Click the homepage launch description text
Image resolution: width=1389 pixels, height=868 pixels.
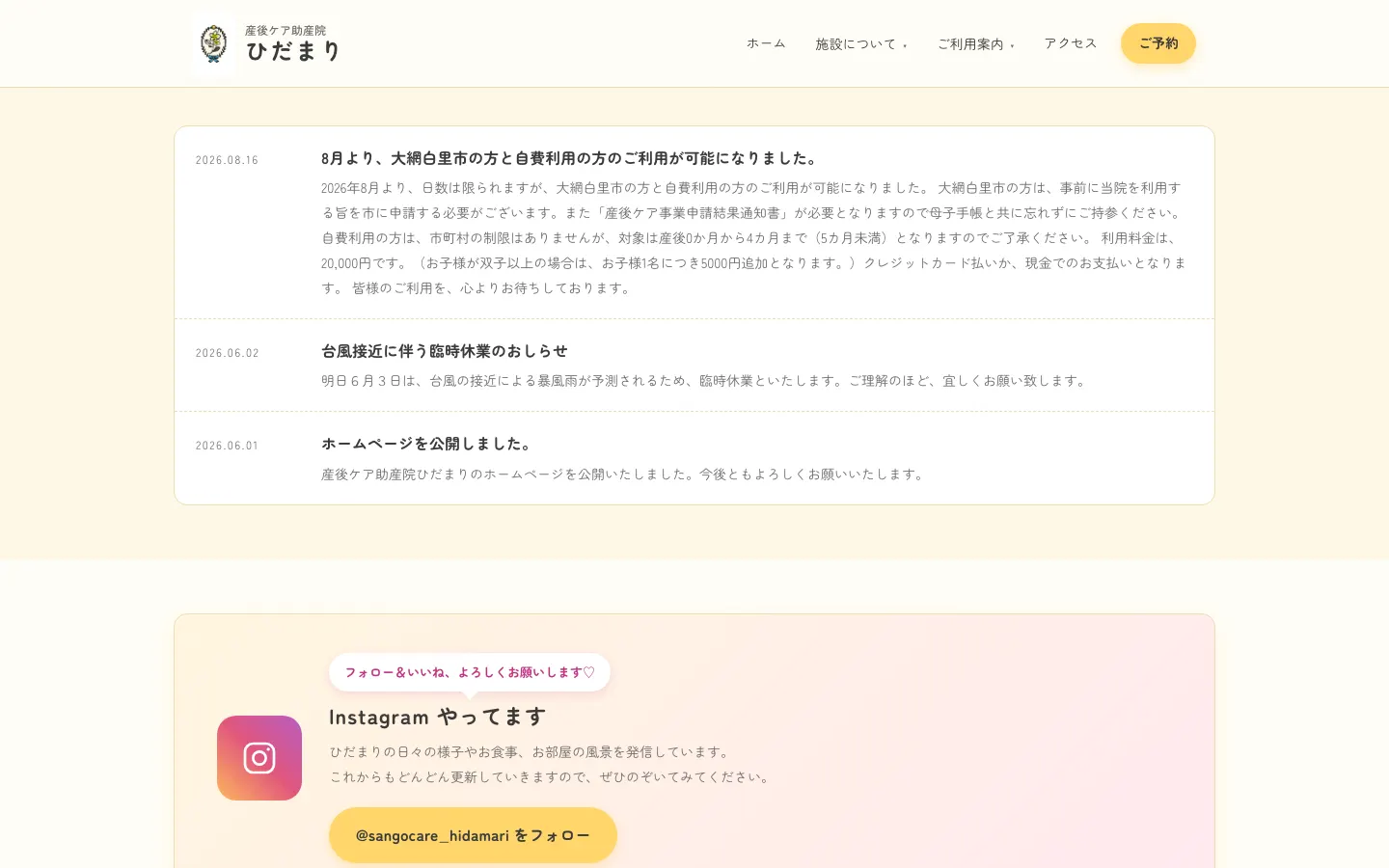(x=624, y=475)
